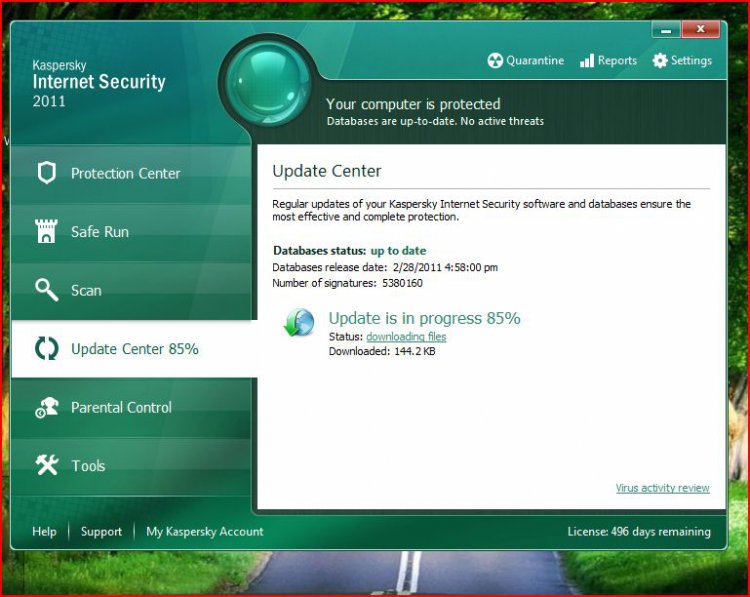Click License: 496 days remaining

tap(639, 531)
